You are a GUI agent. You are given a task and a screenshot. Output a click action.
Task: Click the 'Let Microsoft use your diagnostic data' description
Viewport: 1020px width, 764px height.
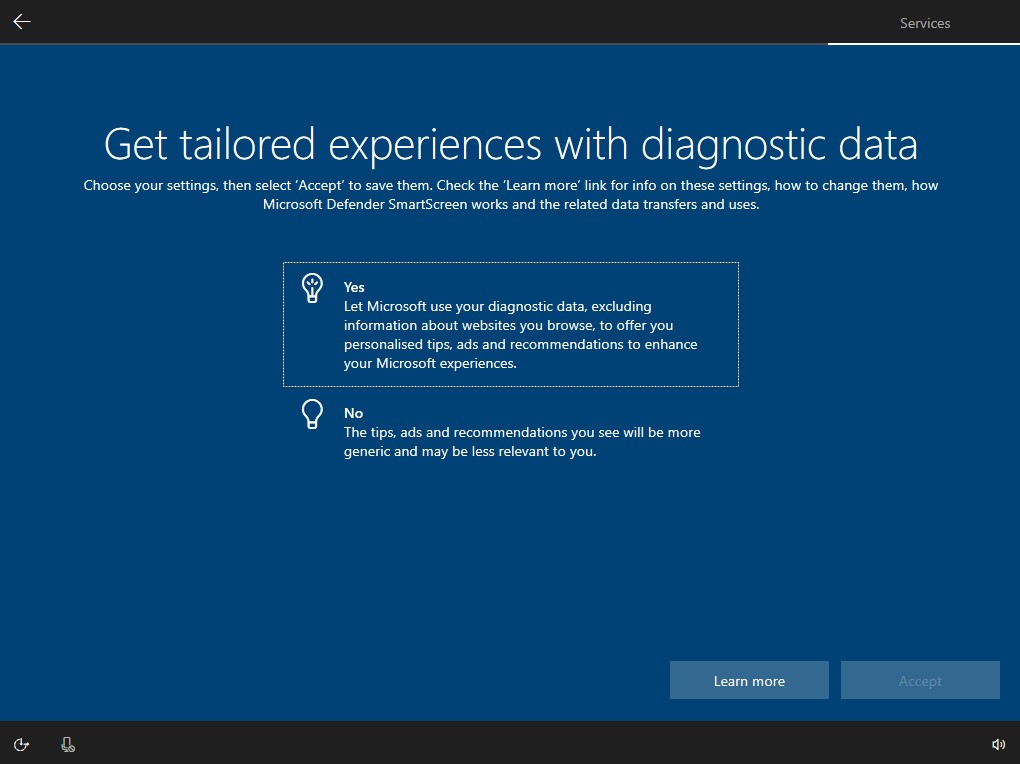(520, 334)
